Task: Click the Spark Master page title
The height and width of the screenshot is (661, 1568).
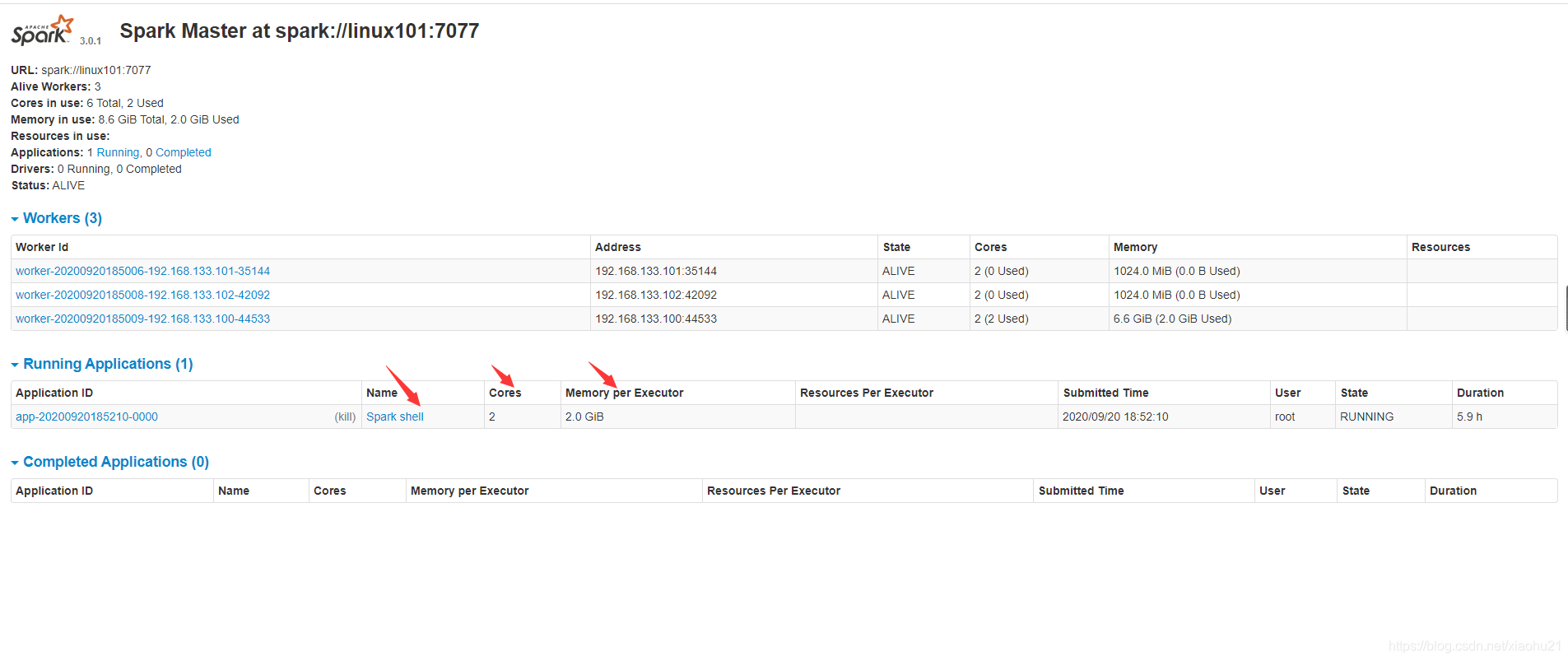Action: point(300,31)
